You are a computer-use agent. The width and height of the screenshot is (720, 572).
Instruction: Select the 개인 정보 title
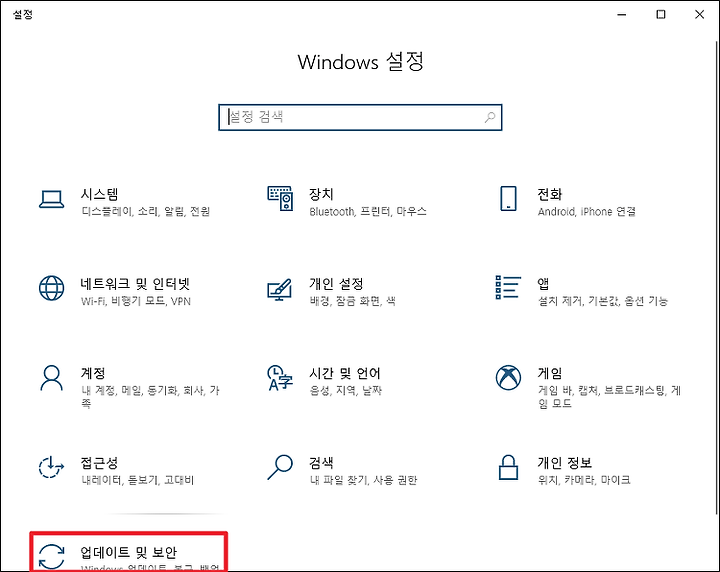coord(564,462)
